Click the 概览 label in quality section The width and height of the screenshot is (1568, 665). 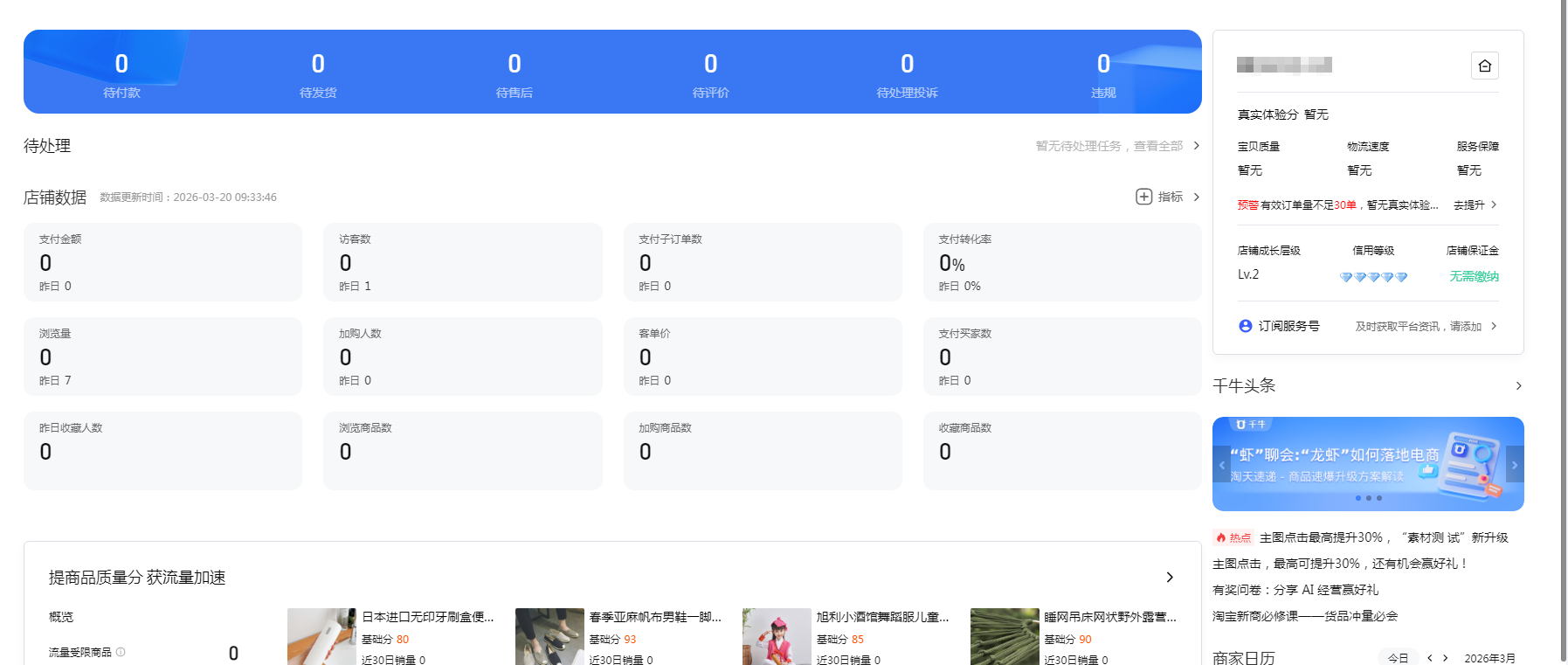tap(61, 617)
